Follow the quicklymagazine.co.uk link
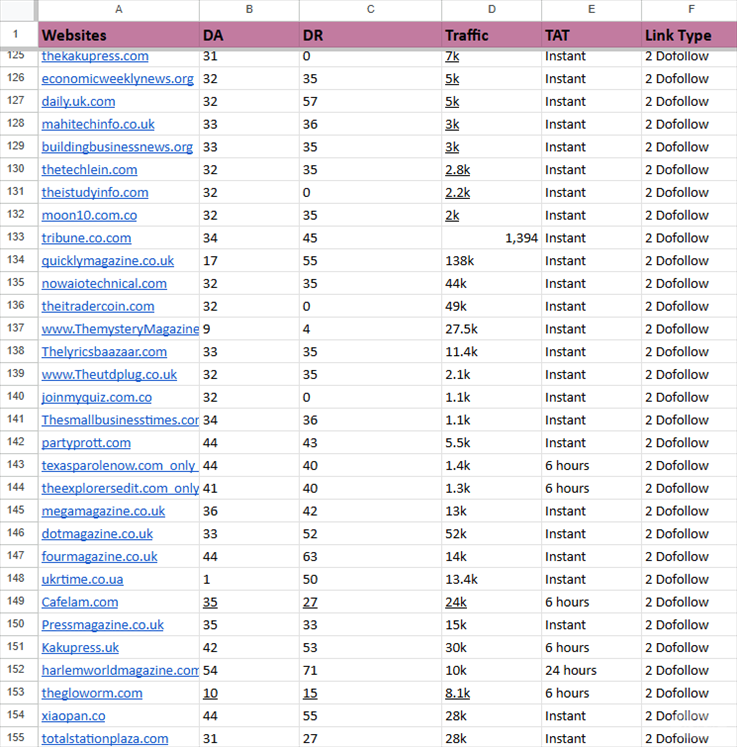This screenshot has width=737, height=747. (108, 261)
